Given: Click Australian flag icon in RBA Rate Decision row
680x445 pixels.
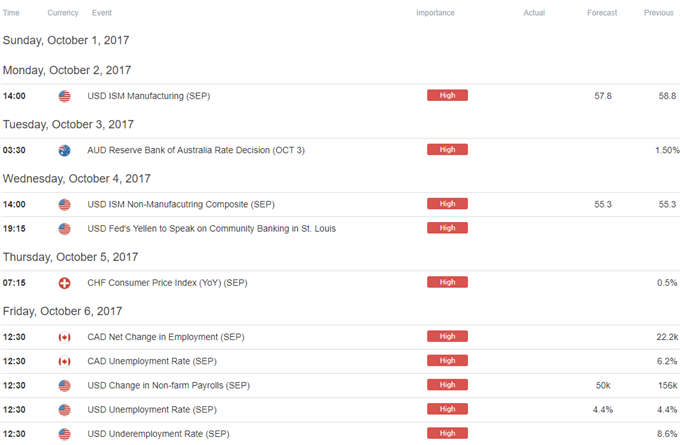Looking at the screenshot, I should [64, 151].
